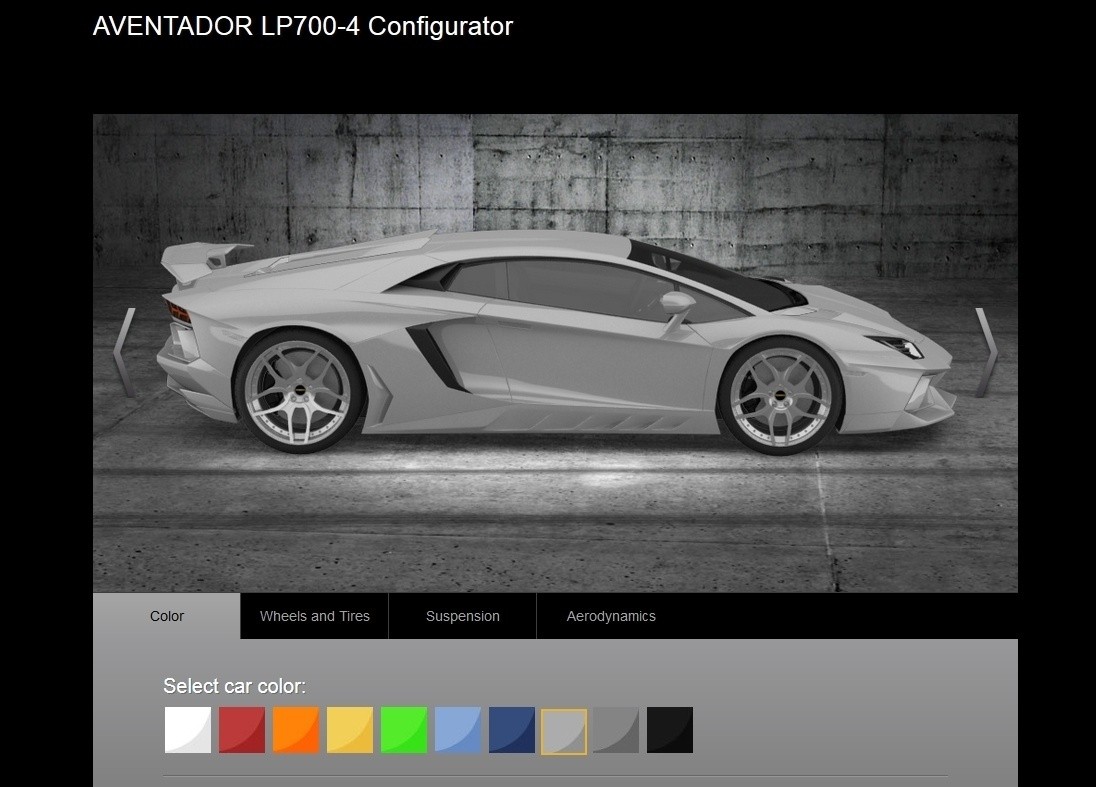This screenshot has width=1096, height=787.
Task: Pick the yellow car color swatch
Action: pos(349,730)
